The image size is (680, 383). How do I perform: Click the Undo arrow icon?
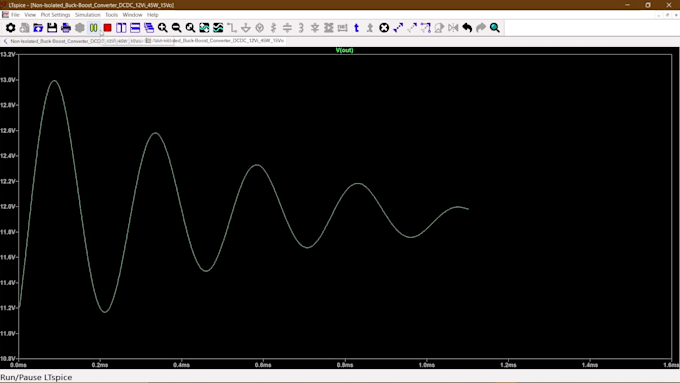[467, 28]
